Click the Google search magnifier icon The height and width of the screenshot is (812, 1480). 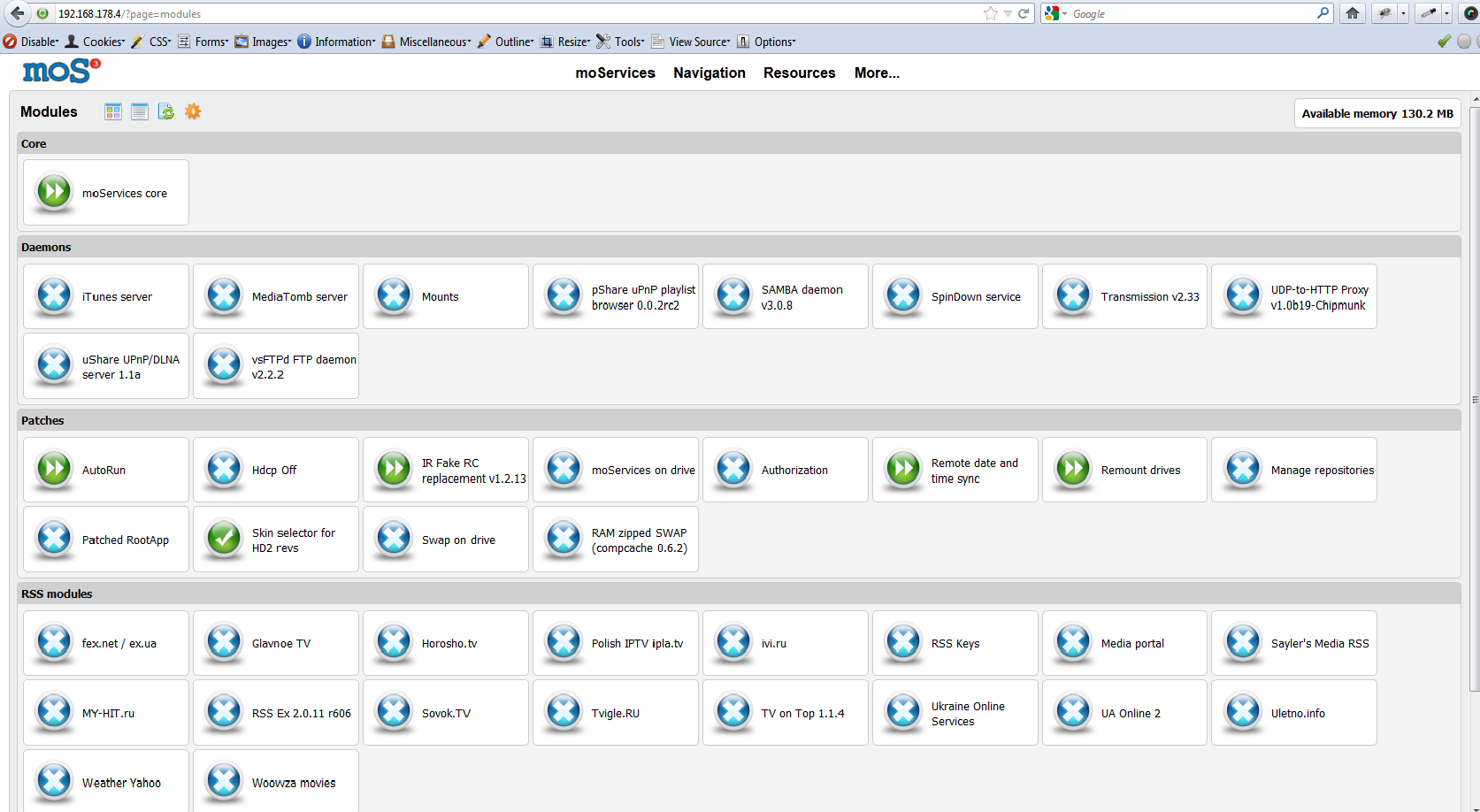[x=1323, y=13]
